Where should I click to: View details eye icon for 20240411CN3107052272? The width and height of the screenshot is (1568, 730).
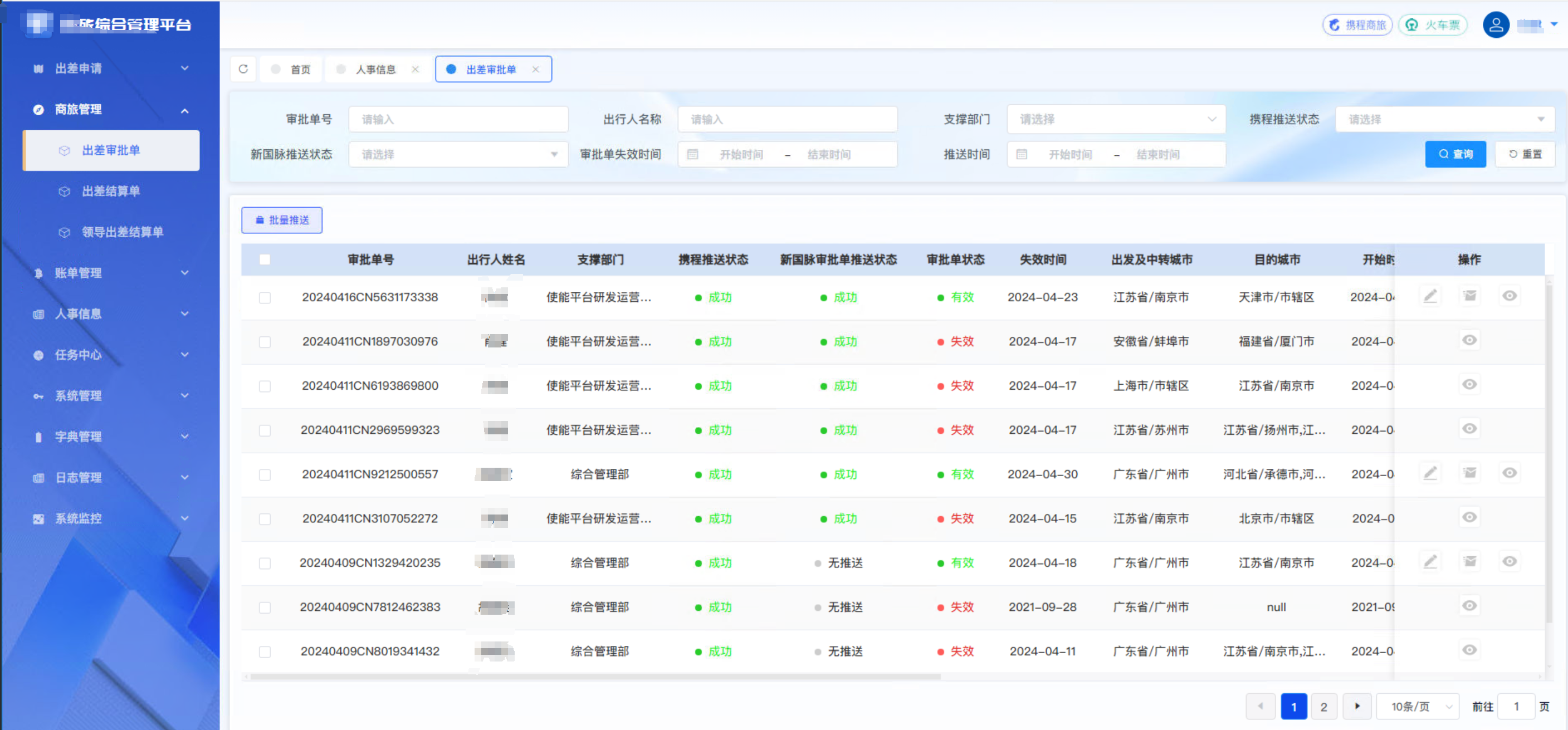coord(1469,518)
